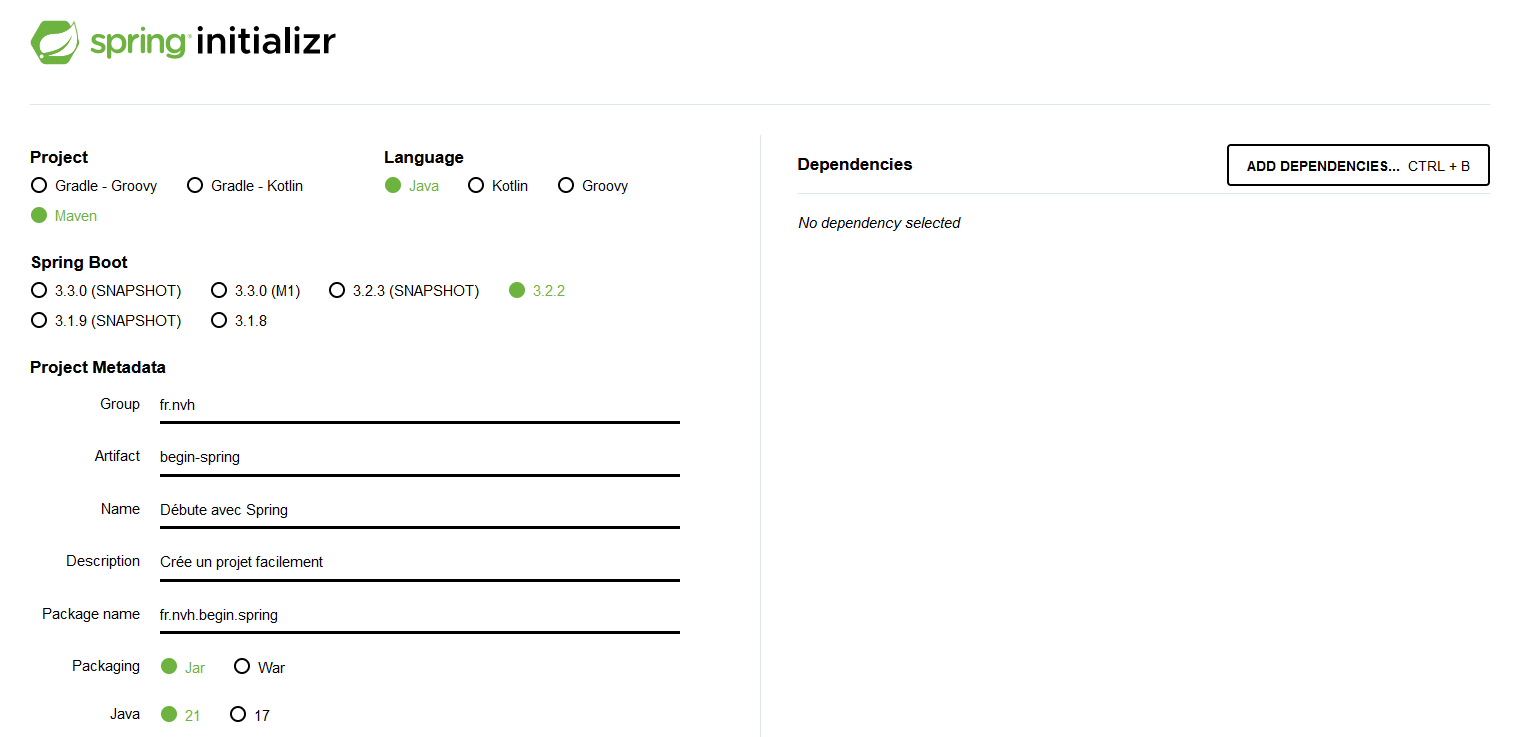Edit the Name field Débute avec Spring
Screen dimensions: 1520x737
(420, 510)
